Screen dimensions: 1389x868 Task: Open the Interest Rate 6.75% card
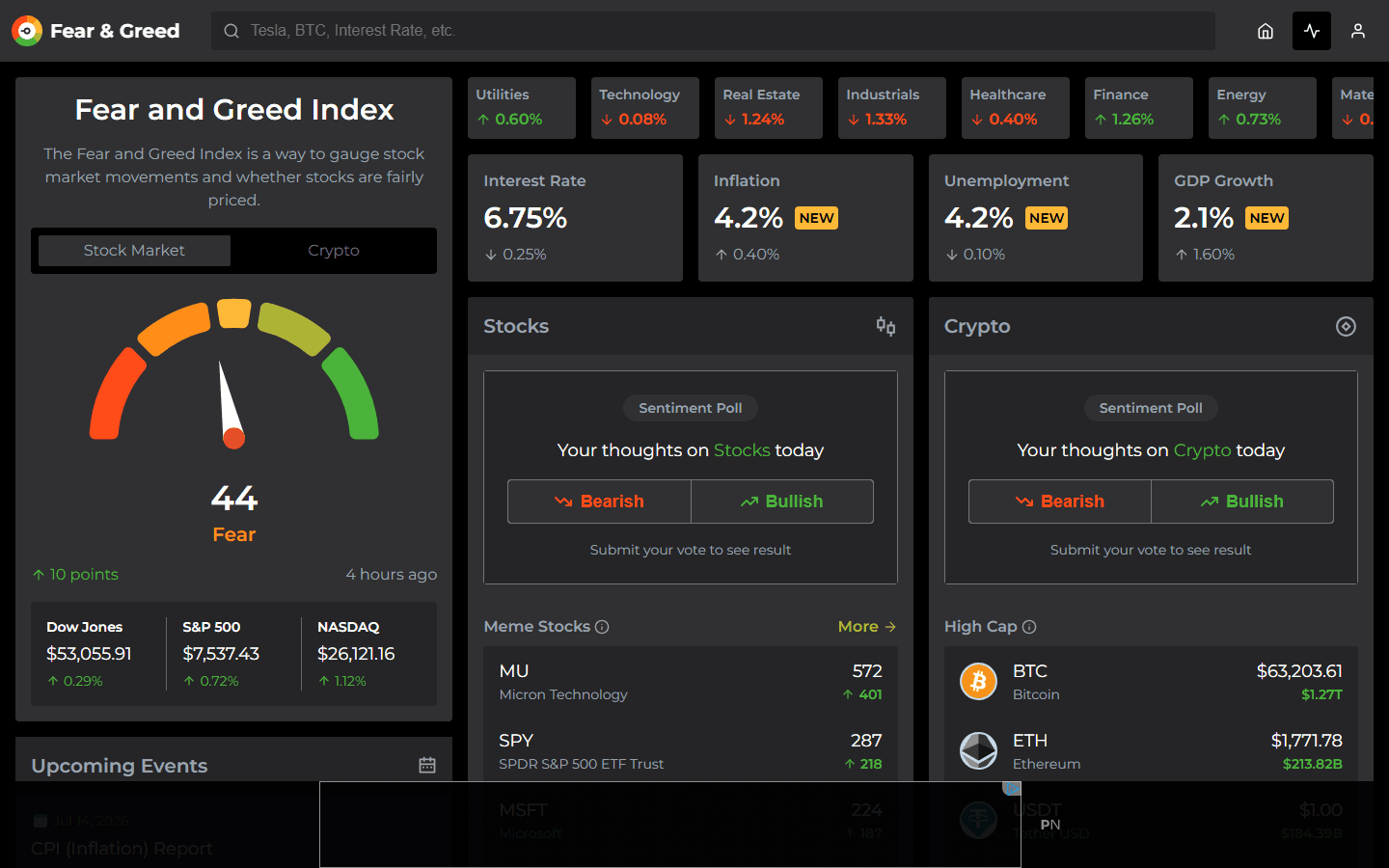[575, 218]
